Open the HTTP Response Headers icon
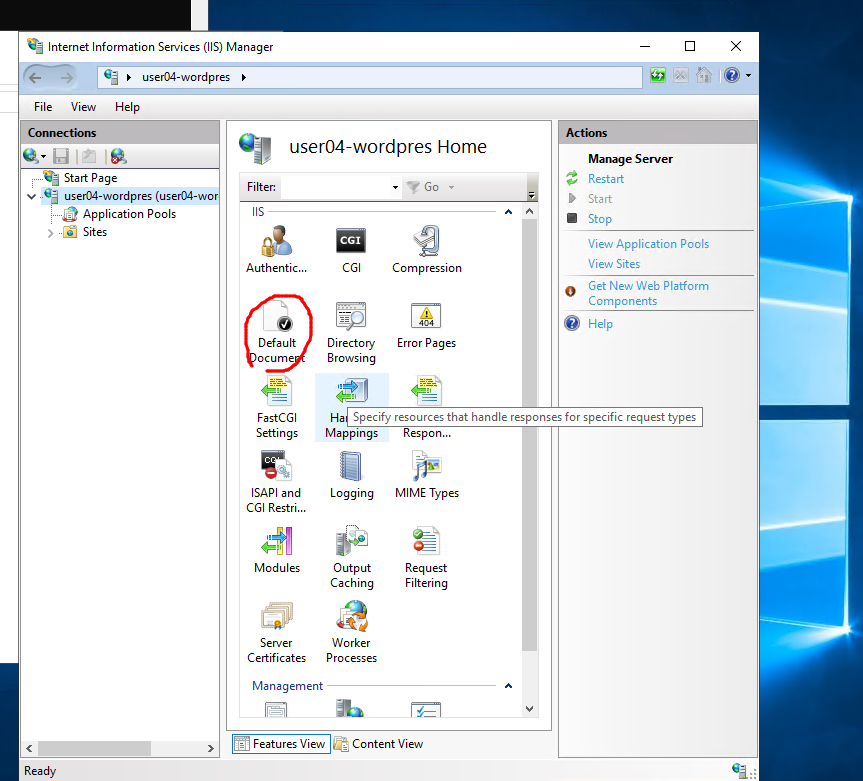 (427, 391)
